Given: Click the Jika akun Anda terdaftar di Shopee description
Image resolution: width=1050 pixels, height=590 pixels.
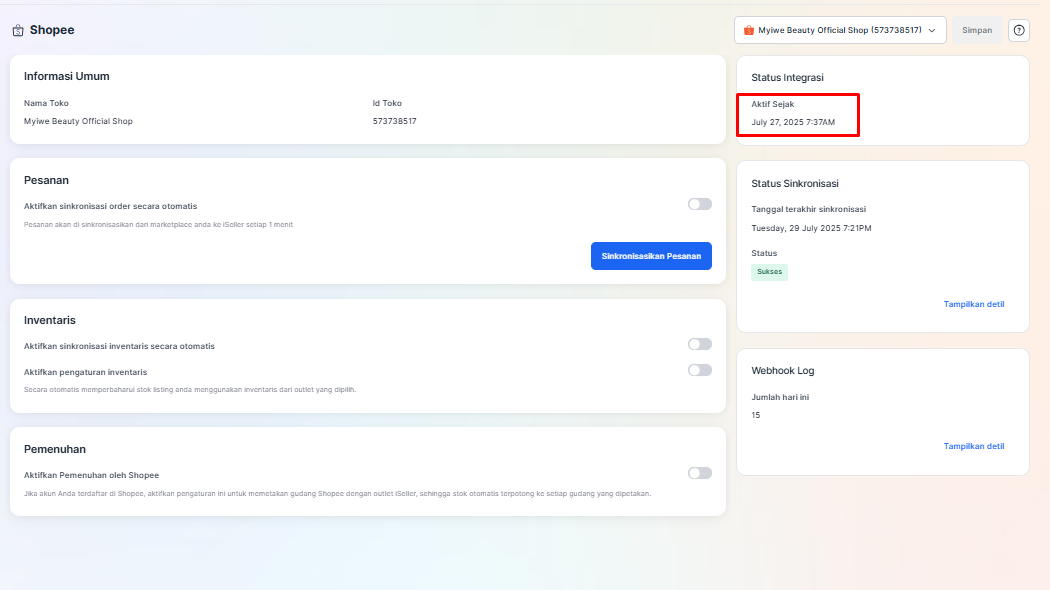Looking at the screenshot, I should [x=338, y=494].
